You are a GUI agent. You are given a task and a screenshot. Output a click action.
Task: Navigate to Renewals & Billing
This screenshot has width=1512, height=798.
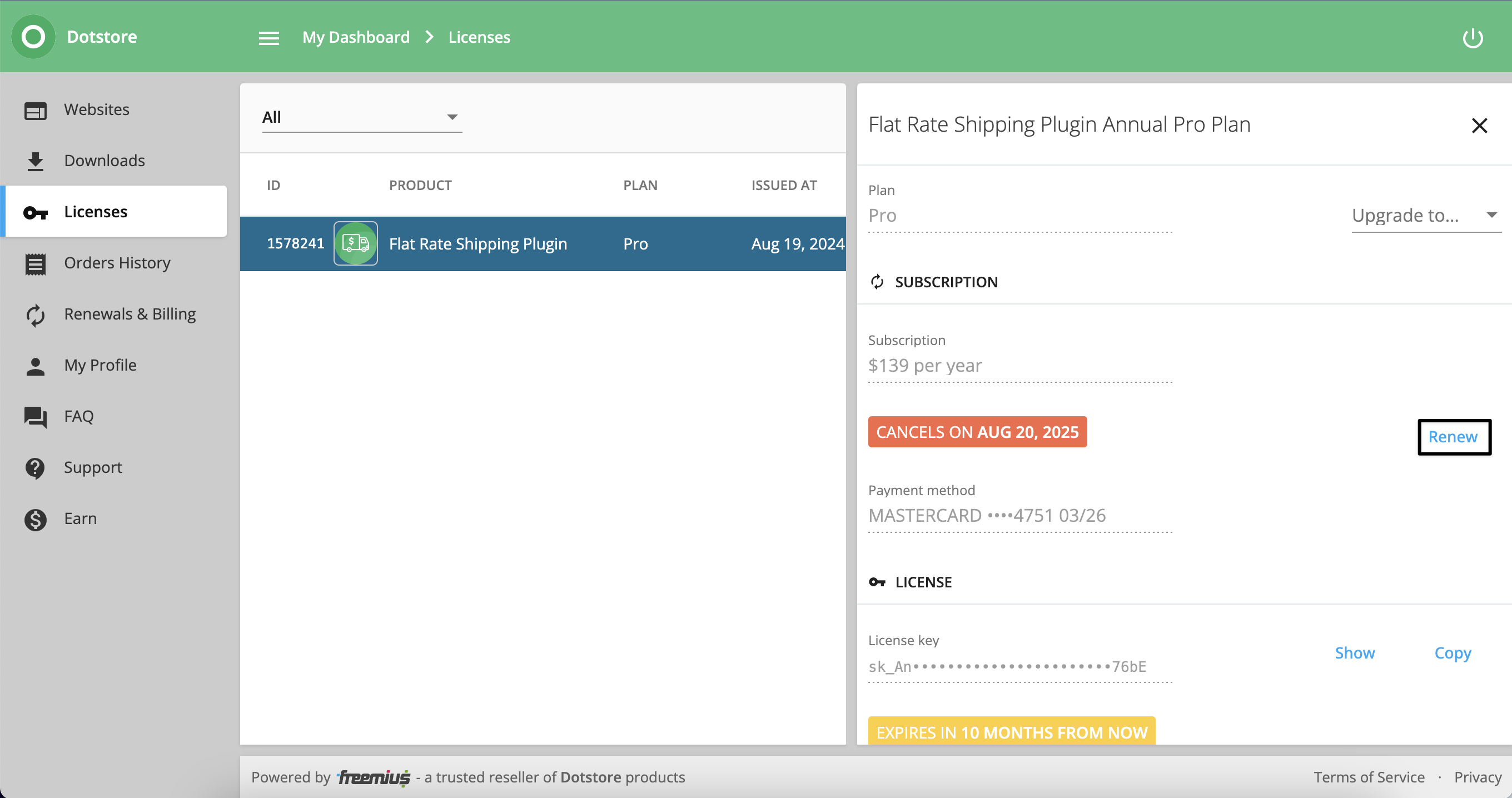coord(130,314)
